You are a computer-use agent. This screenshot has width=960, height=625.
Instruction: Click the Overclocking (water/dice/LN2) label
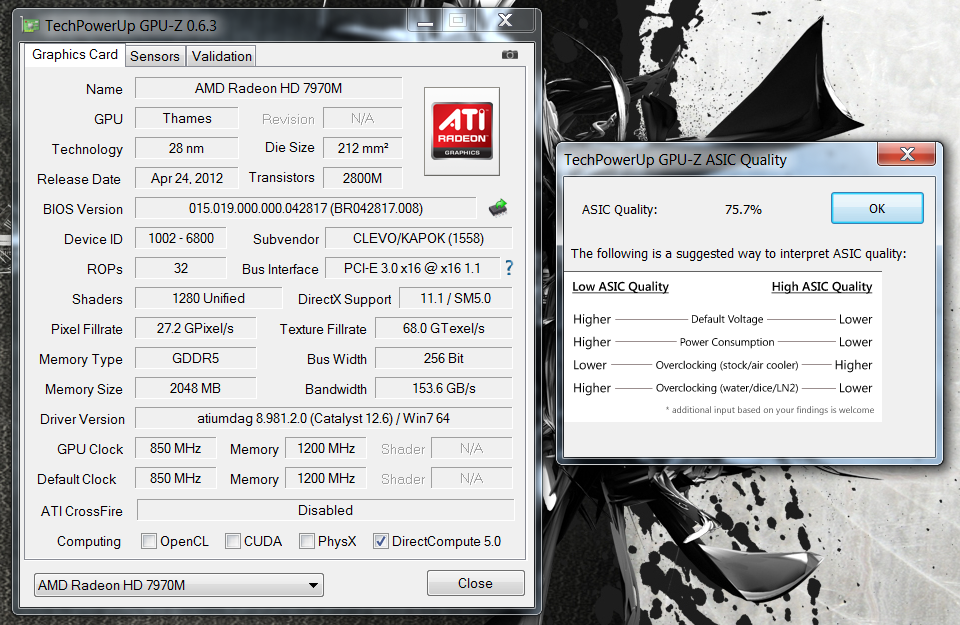click(x=727, y=388)
